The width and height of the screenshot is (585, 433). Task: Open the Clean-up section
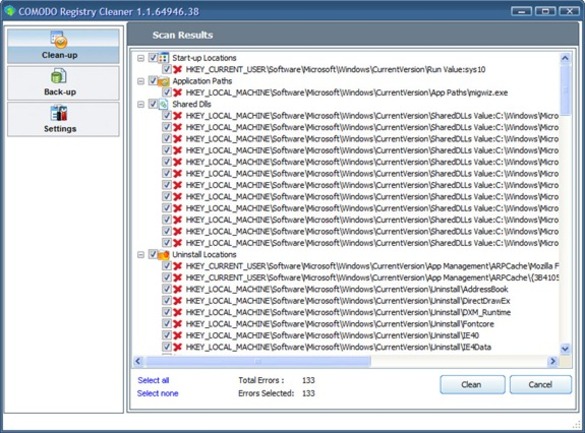tap(63, 46)
